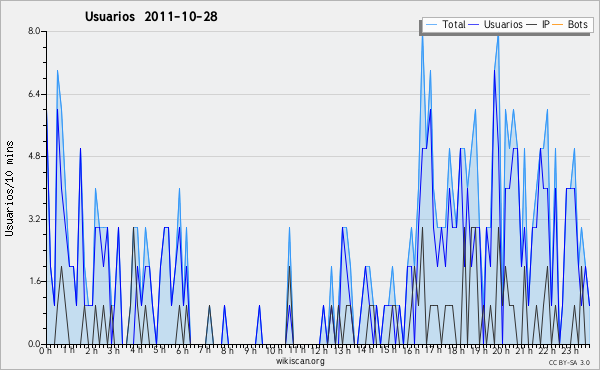Click the '8 h' x-axis label
This screenshot has height=370, width=600.
pos(227,350)
